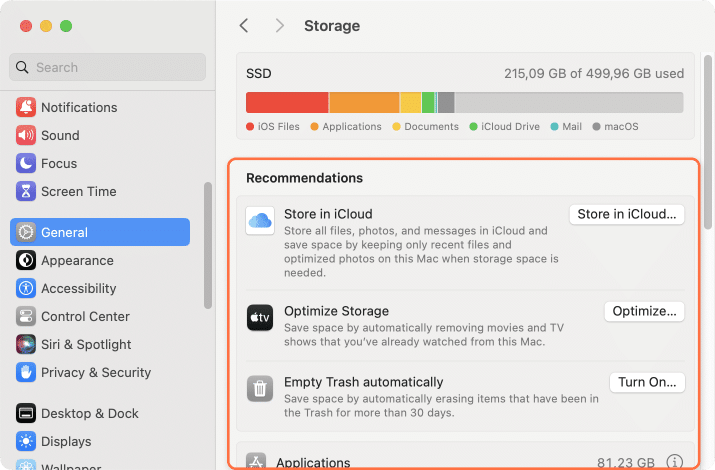Click the Search input field
Image resolution: width=715 pixels, height=470 pixels.
[108, 67]
